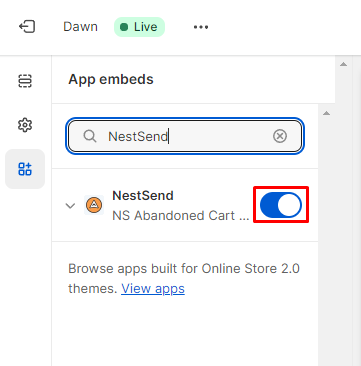The width and height of the screenshot is (361, 366).
Task: Exit the theme editor via back icon
Action: pyautogui.click(x=27, y=27)
